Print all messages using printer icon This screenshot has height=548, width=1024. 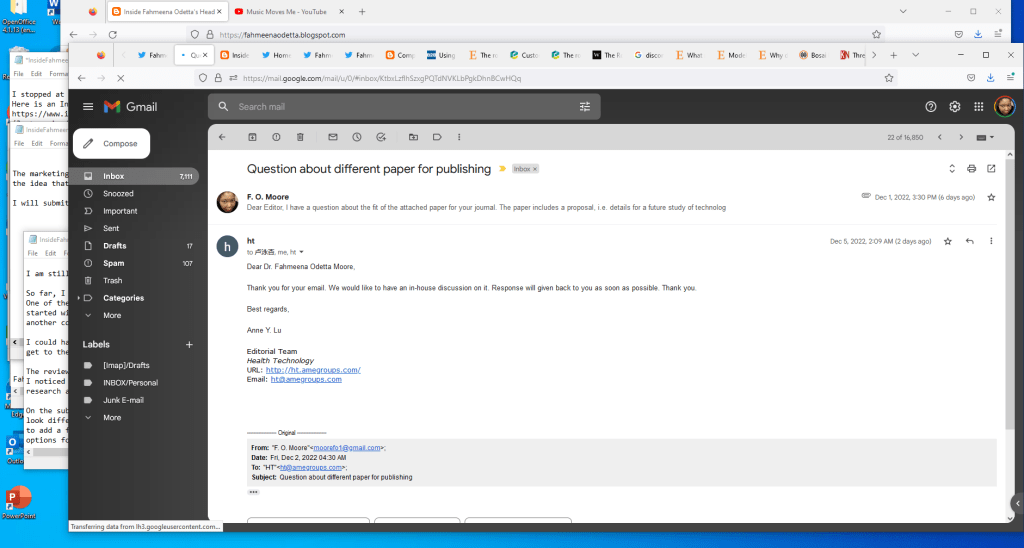point(971,169)
